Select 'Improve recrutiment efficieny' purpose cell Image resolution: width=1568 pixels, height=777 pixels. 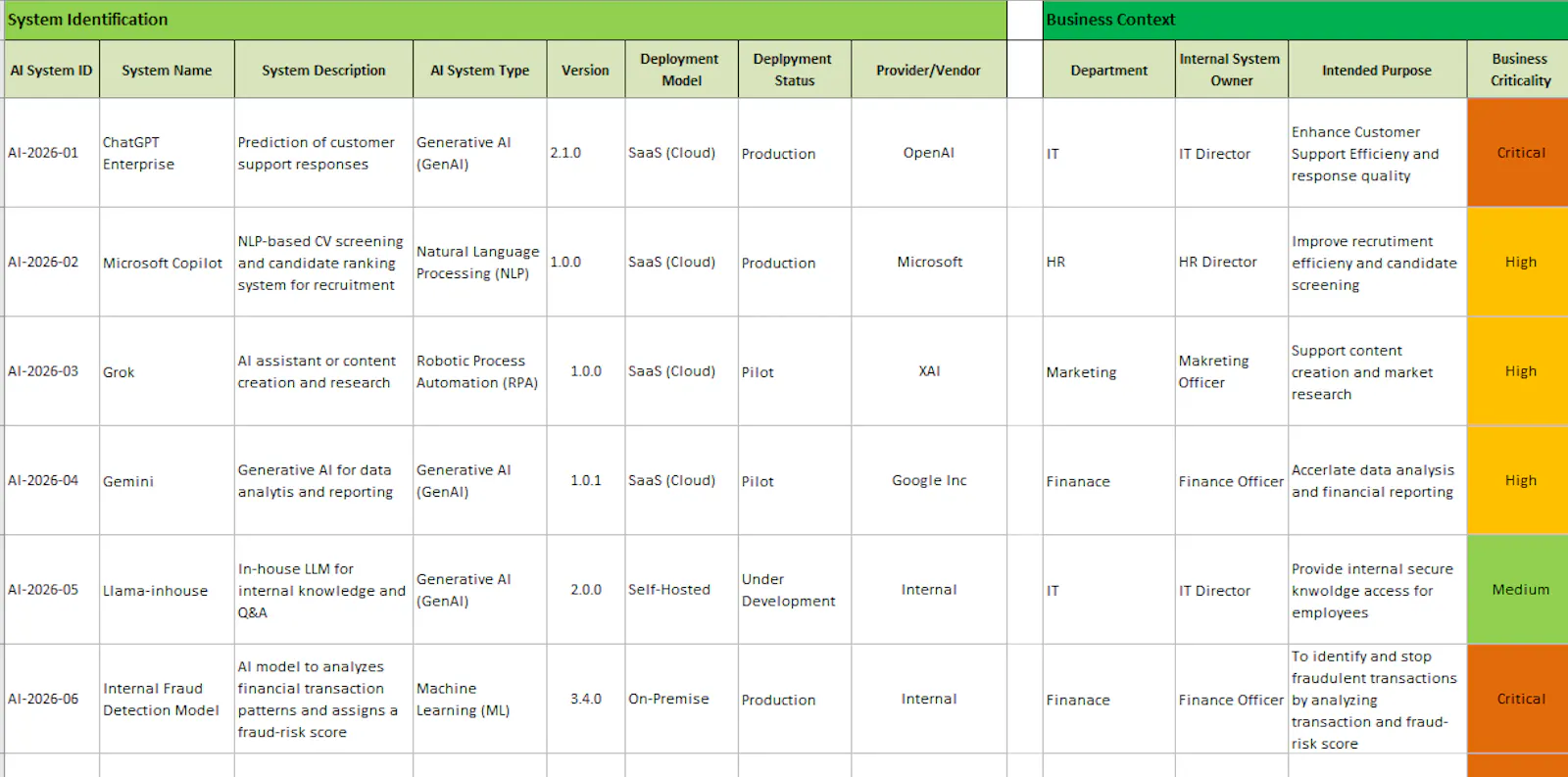[1377, 262]
